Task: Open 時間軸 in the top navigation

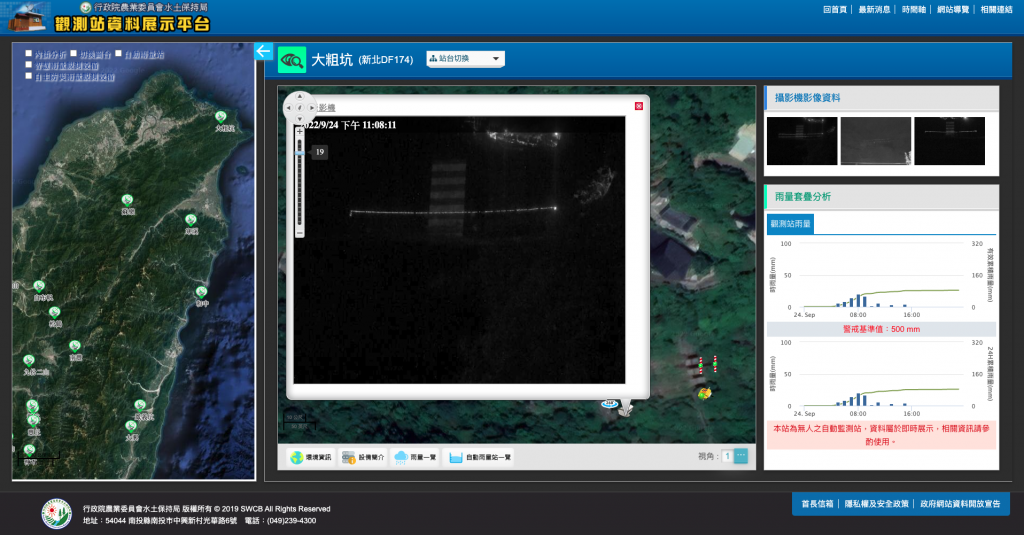Action: click(914, 10)
